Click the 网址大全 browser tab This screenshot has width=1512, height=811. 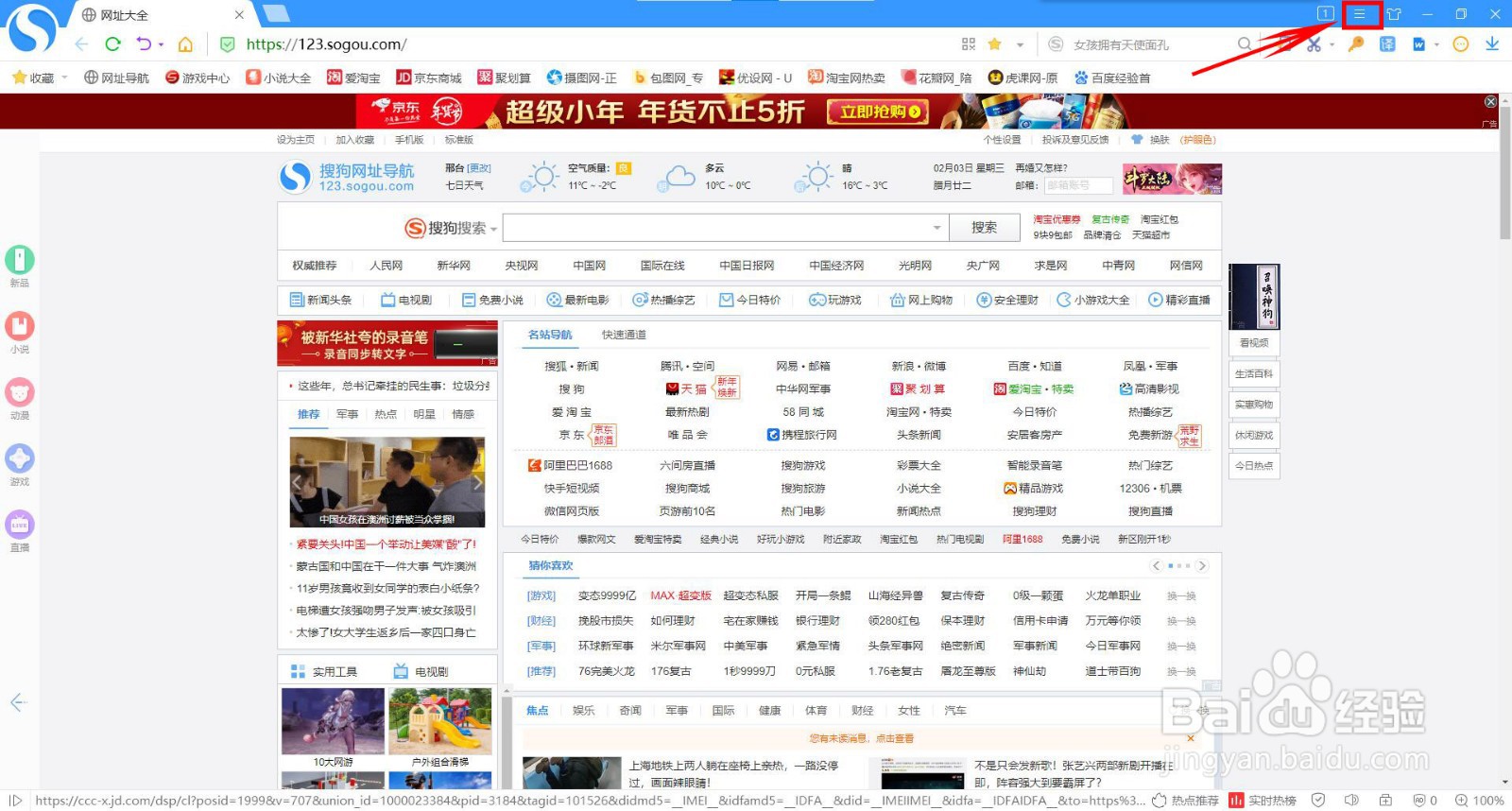161,15
